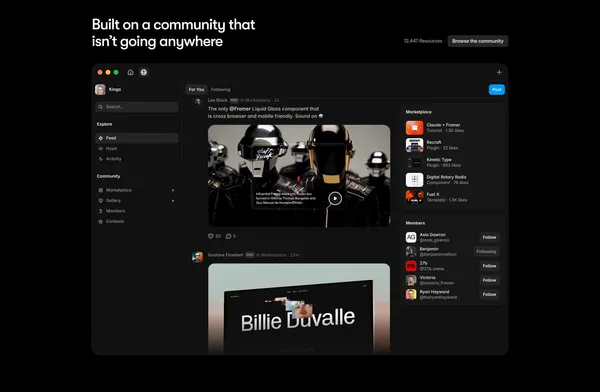Open Hype in the sidebar
The height and width of the screenshot is (392, 600).
click(x=137, y=149)
